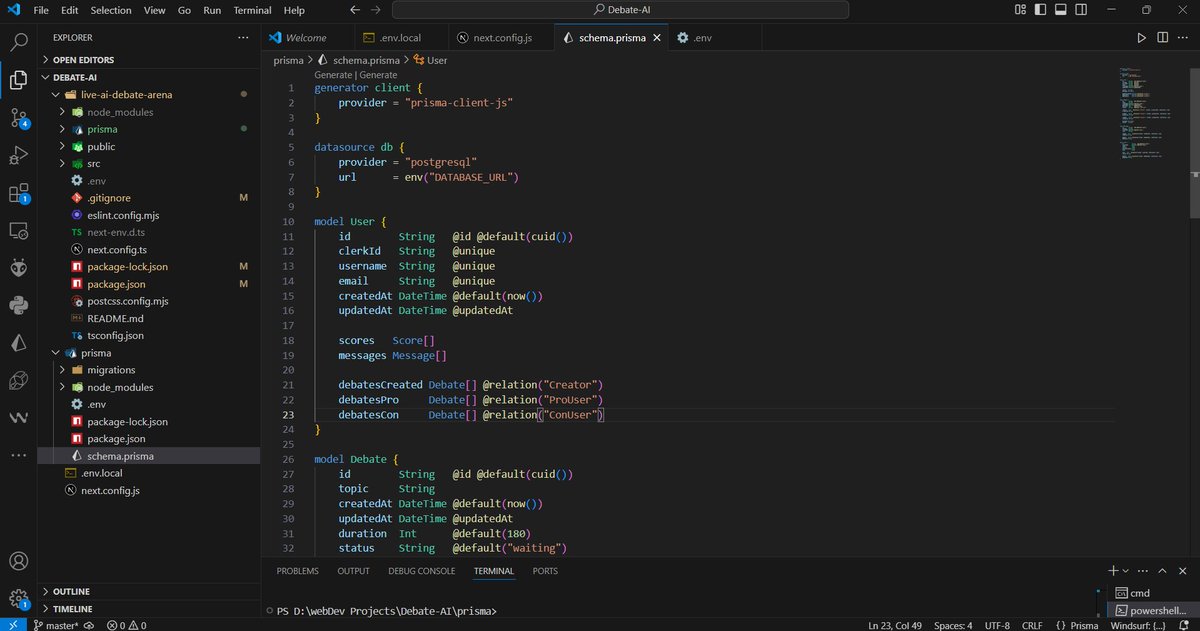The height and width of the screenshot is (631, 1200).
Task: Go forward with the right arrow
Action: click(377, 10)
